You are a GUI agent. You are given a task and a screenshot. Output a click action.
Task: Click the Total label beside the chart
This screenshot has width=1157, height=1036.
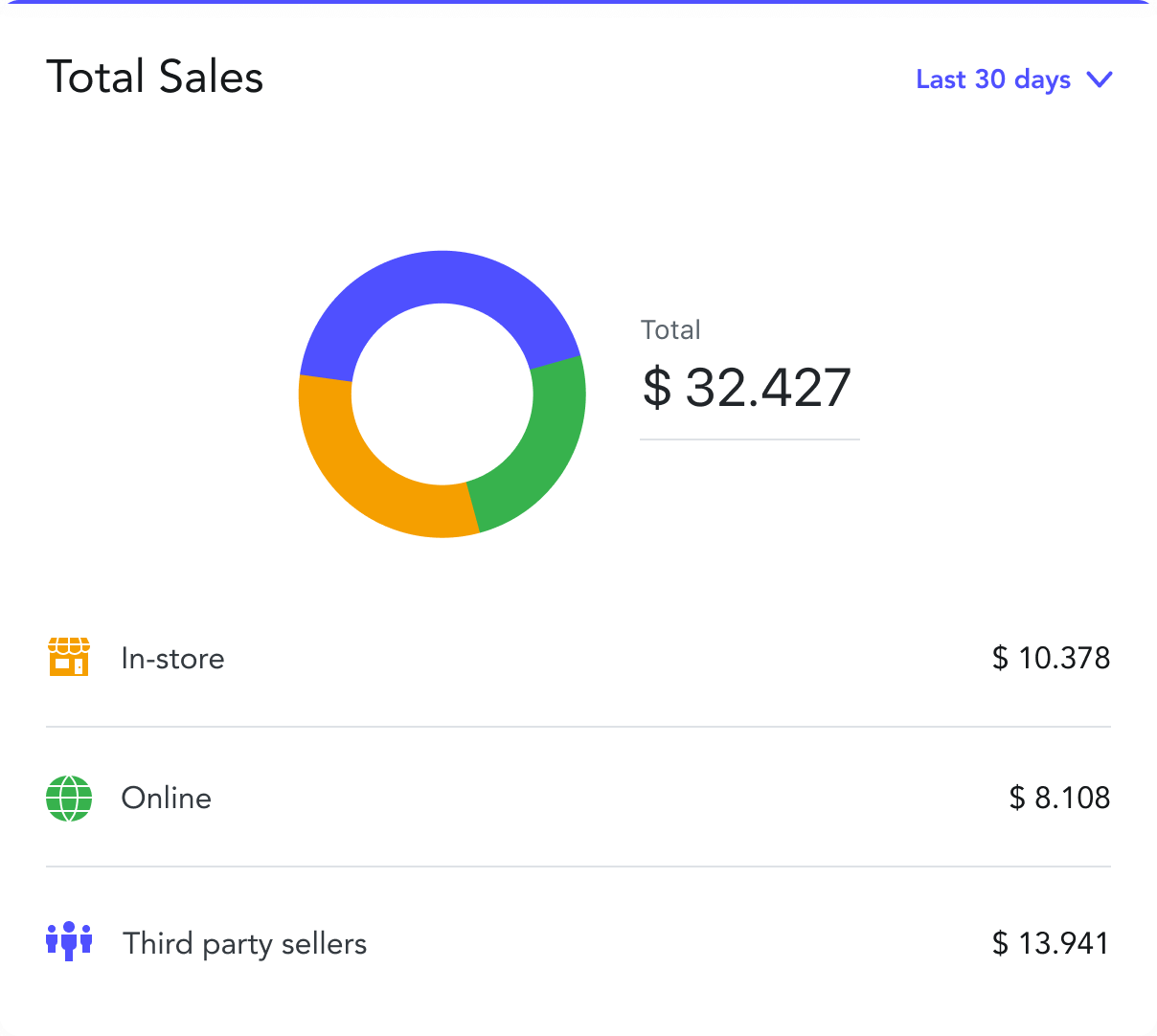(670, 330)
